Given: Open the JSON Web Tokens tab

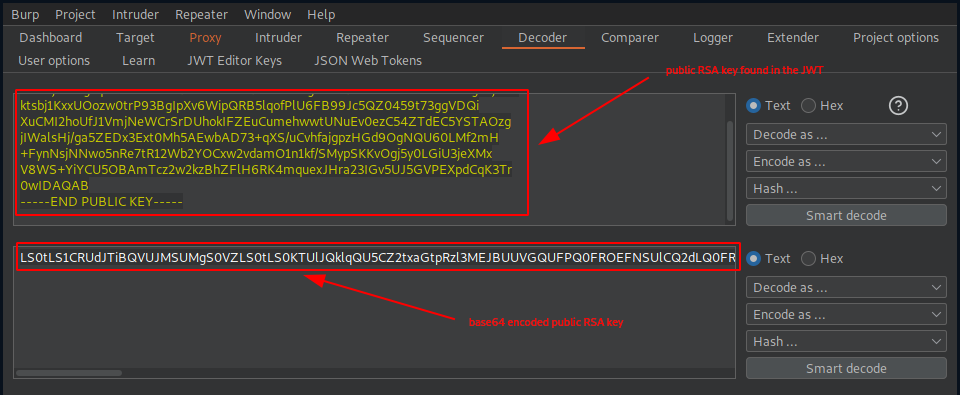Looking at the screenshot, I should click(x=368, y=61).
